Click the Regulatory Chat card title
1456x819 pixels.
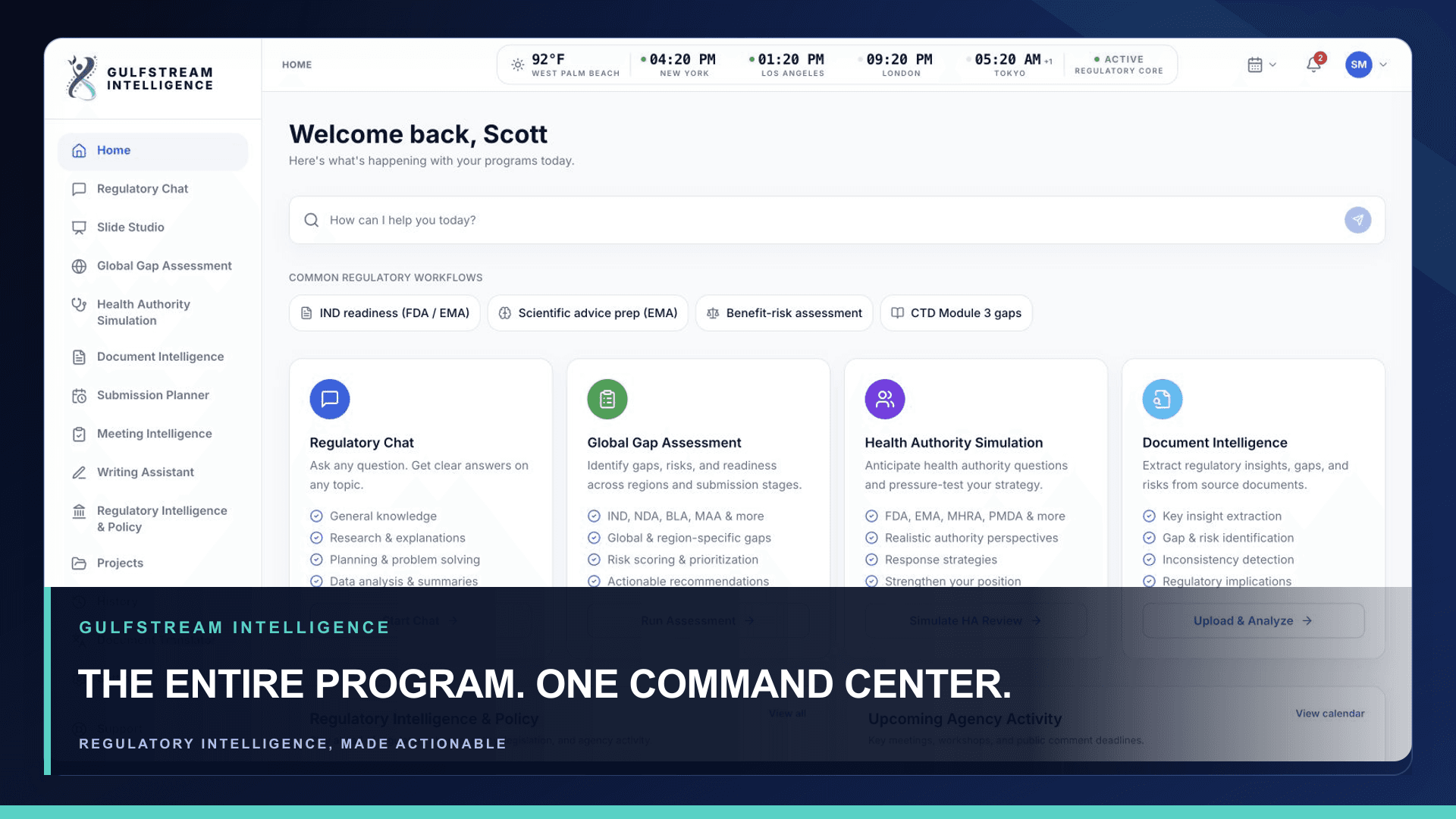pos(362,443)
